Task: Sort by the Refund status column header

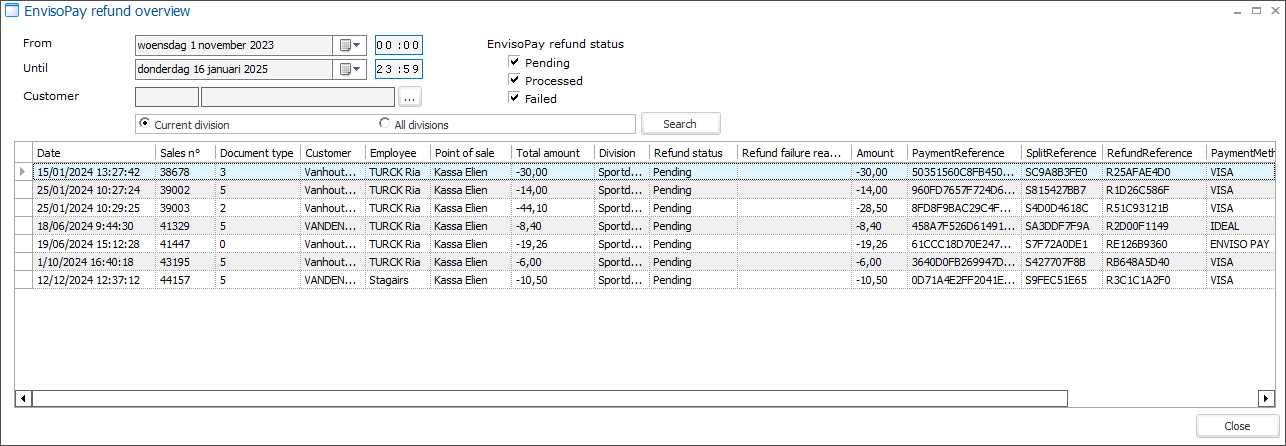Action: pos(693,153)
